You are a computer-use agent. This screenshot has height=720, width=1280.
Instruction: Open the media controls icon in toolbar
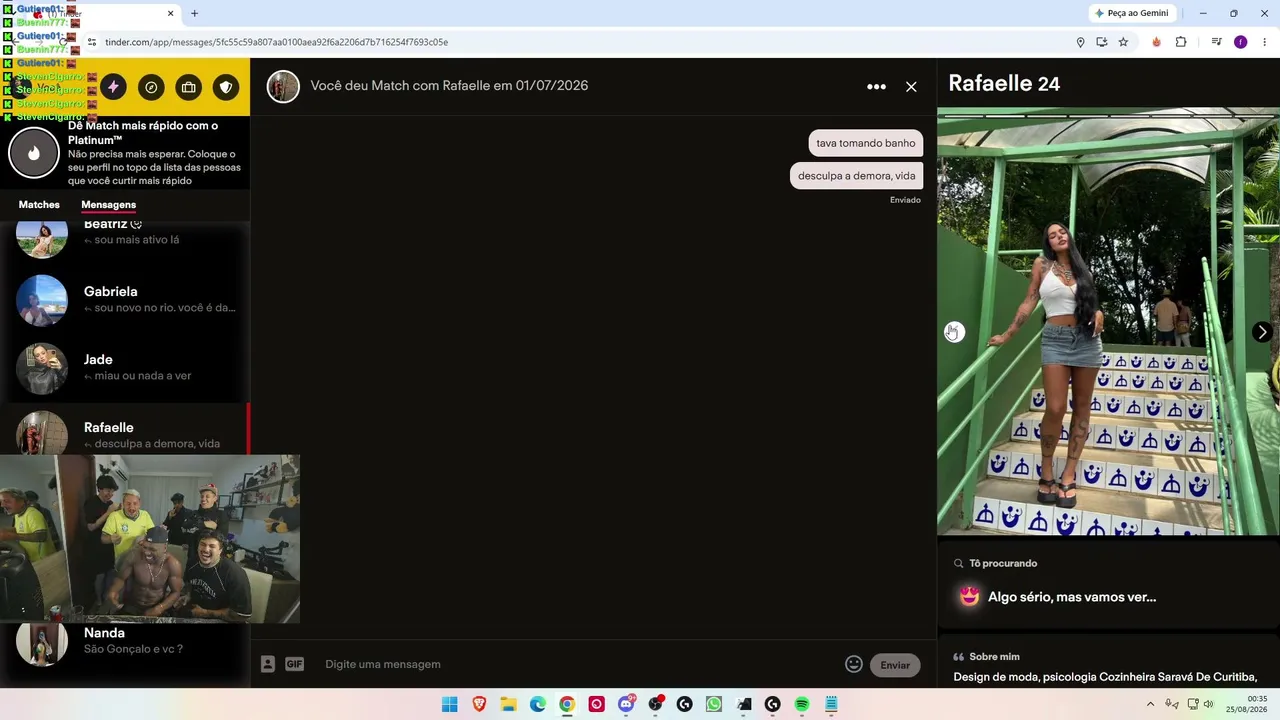point(1216,42)
